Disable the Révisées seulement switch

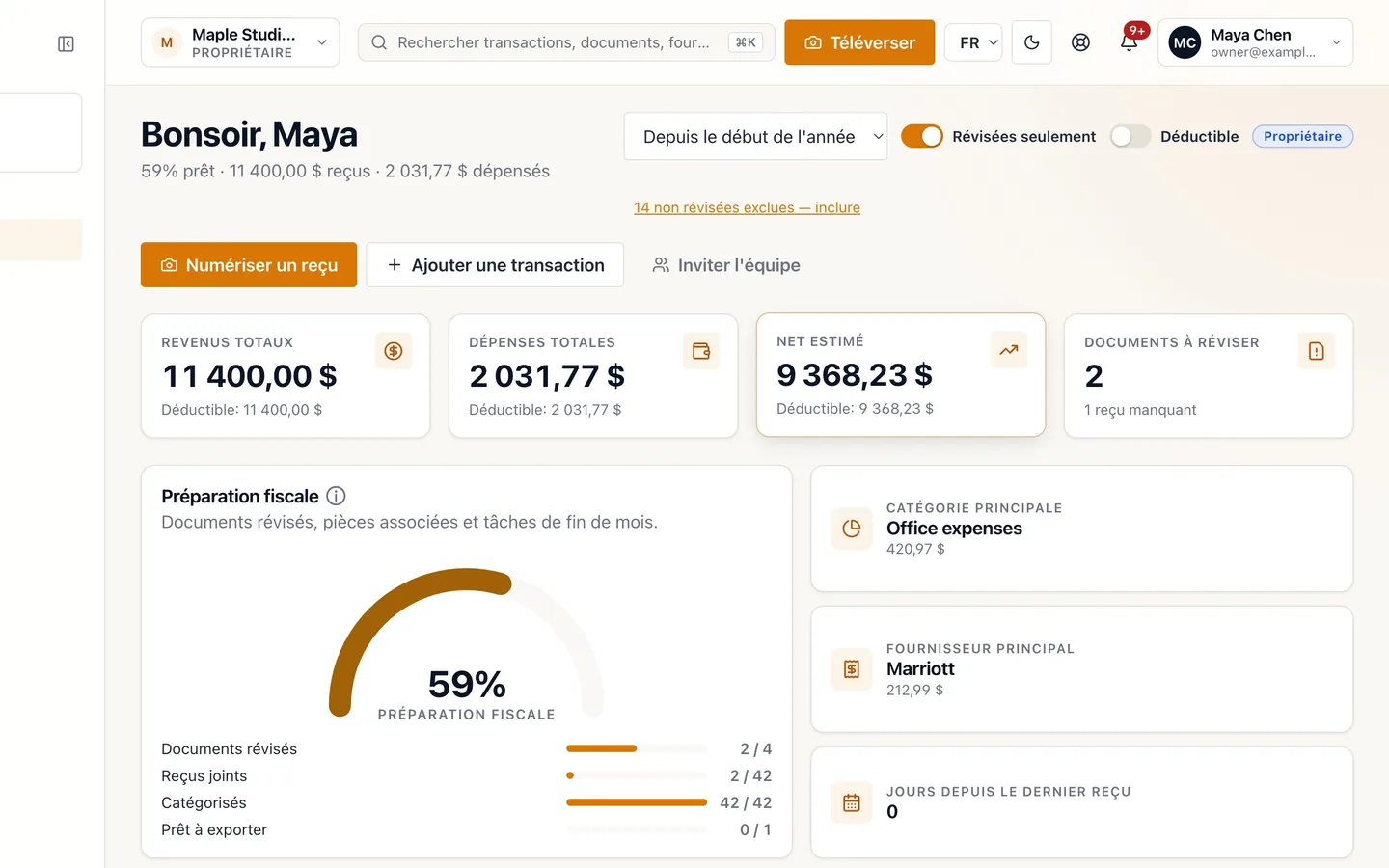click(922, 136)
